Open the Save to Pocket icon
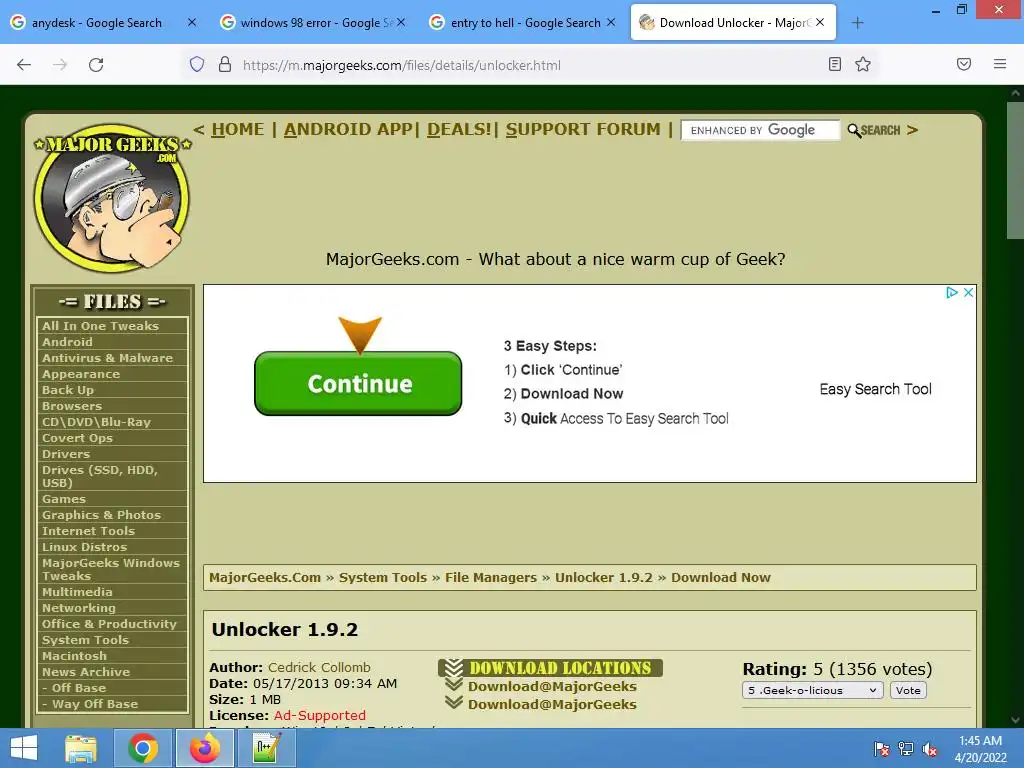The height and width of the screenshot is (768, 1024). [963, 64]
